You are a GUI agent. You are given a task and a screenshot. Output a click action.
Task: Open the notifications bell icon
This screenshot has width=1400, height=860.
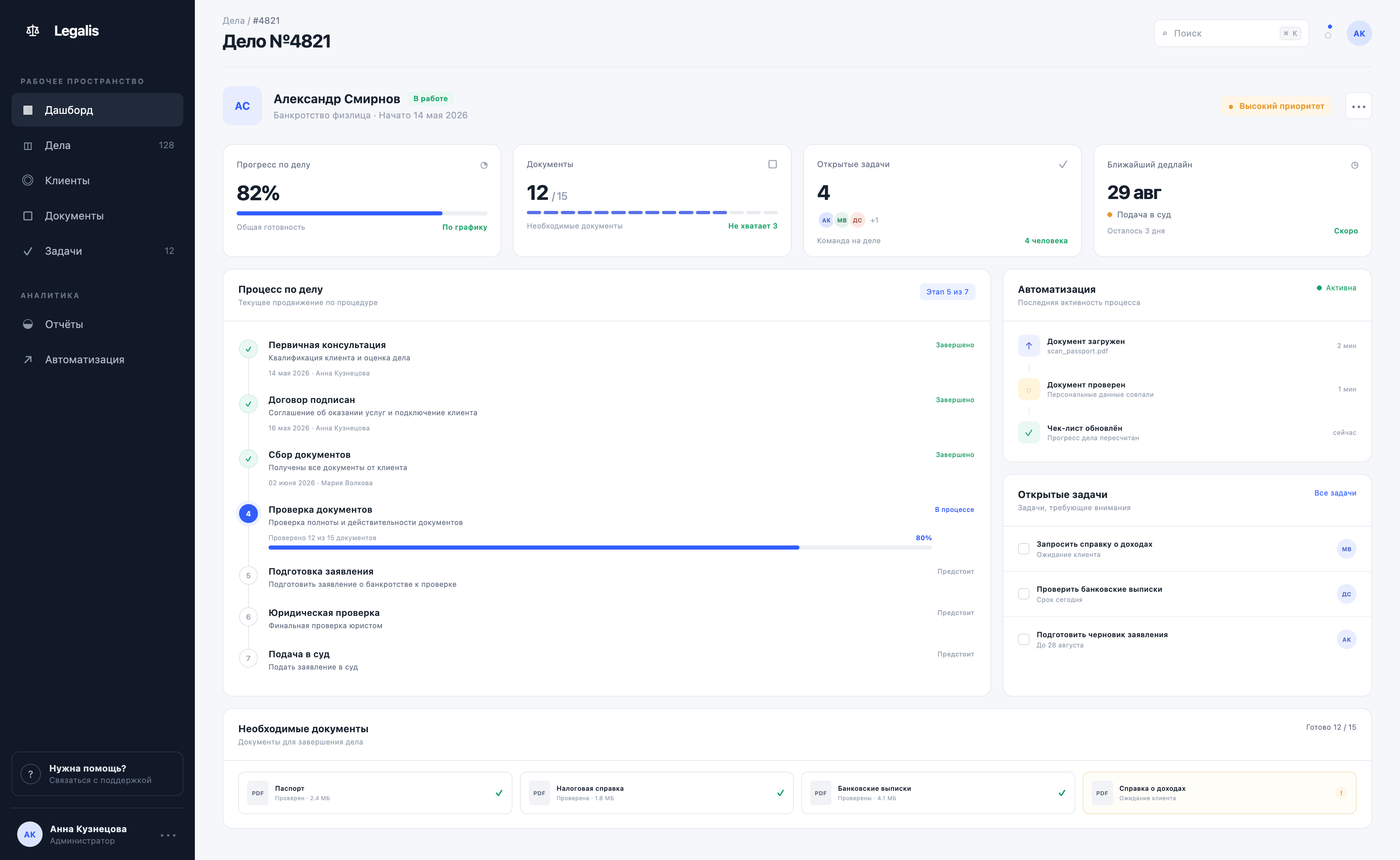(x=1328, y=32)
